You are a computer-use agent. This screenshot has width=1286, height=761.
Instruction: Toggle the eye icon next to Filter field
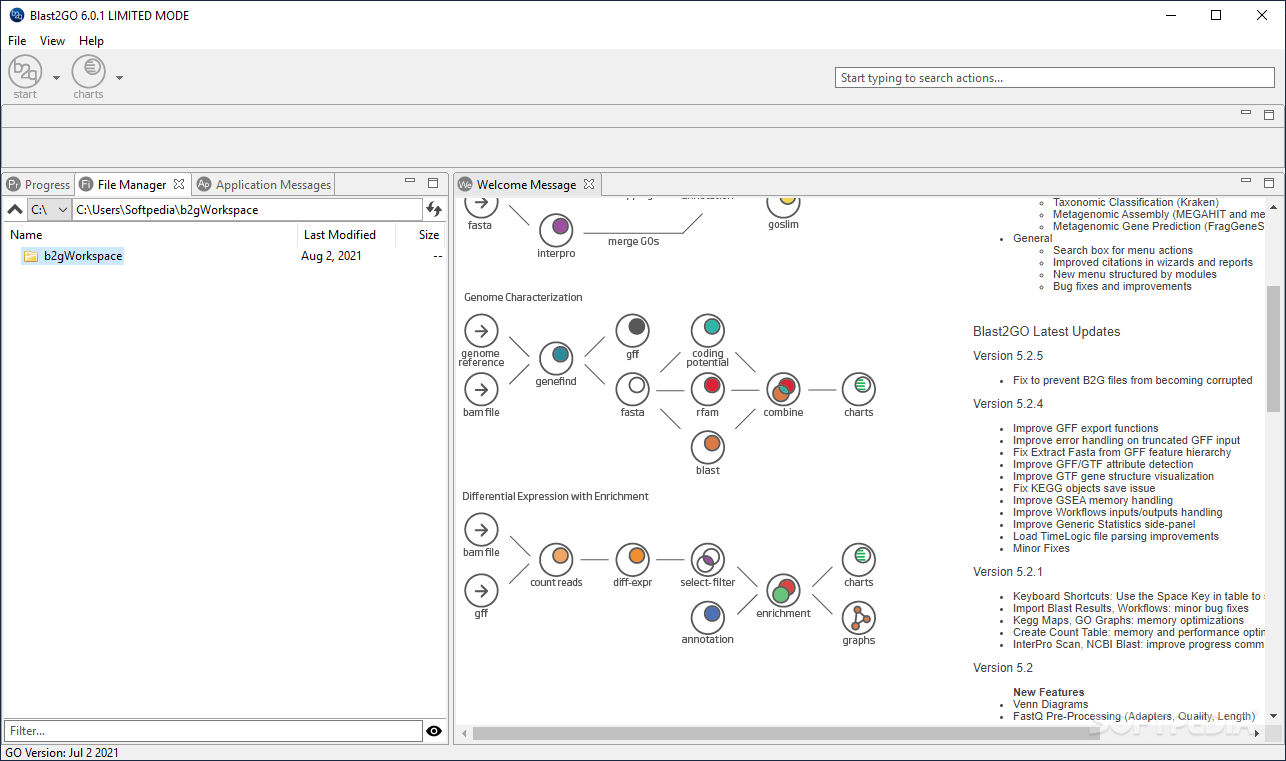point(434,731)
